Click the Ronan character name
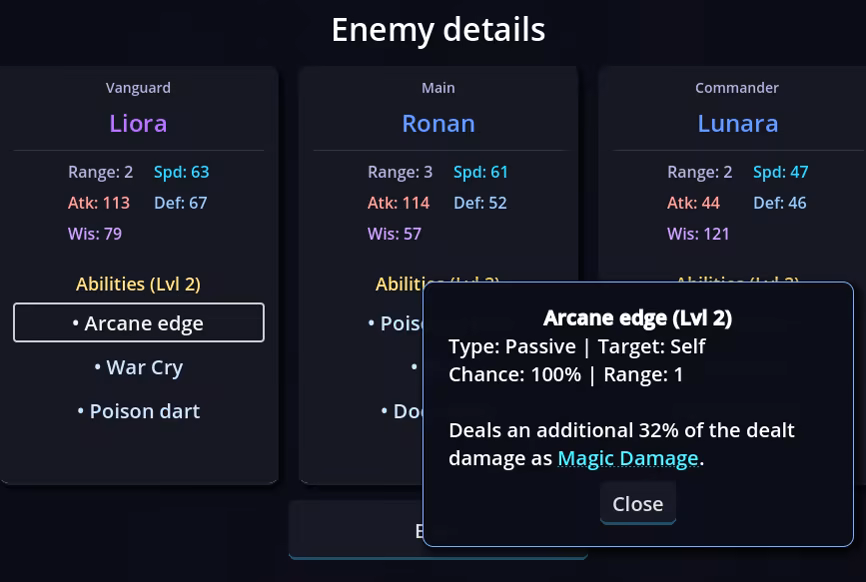The image size is (866, 582). click(439, 123)
